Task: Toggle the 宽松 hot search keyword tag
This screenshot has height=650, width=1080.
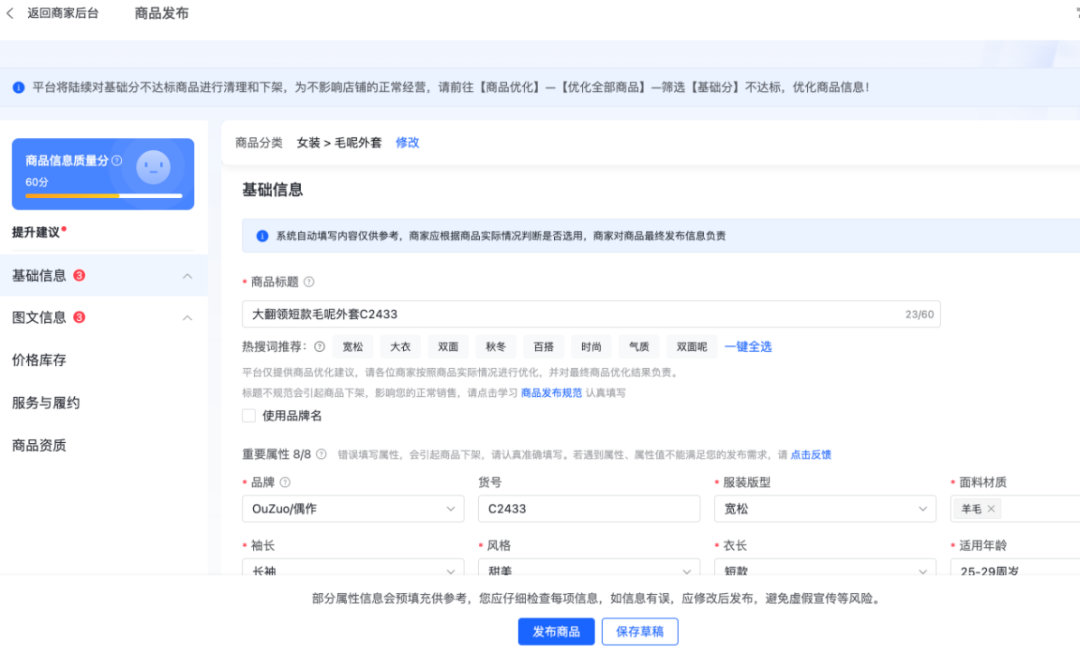Action: coord(352,346)
